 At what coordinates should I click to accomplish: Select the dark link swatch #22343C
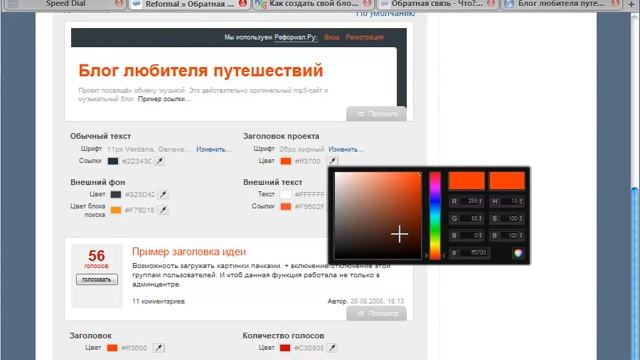113,161
